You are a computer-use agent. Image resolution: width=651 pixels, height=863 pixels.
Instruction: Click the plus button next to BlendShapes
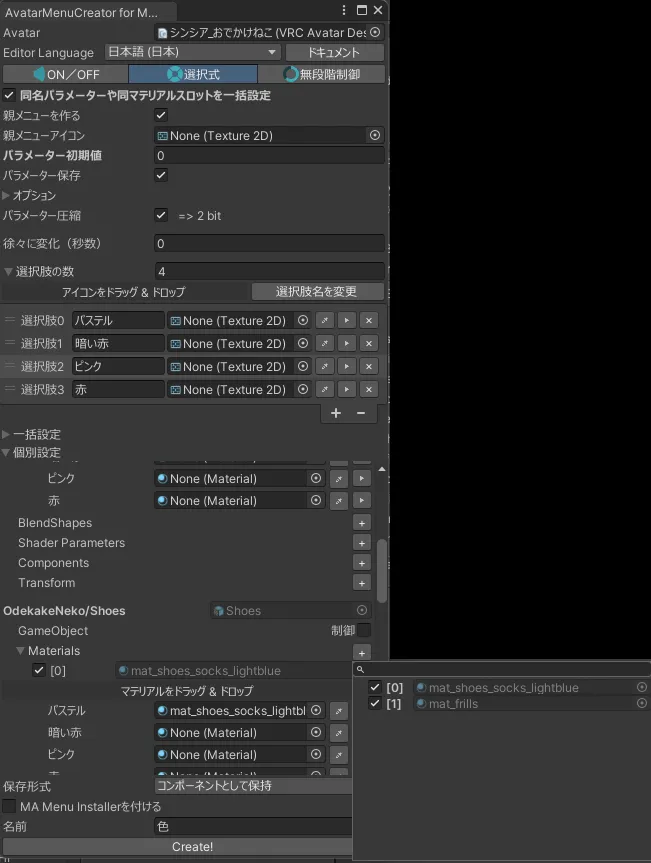362,523
